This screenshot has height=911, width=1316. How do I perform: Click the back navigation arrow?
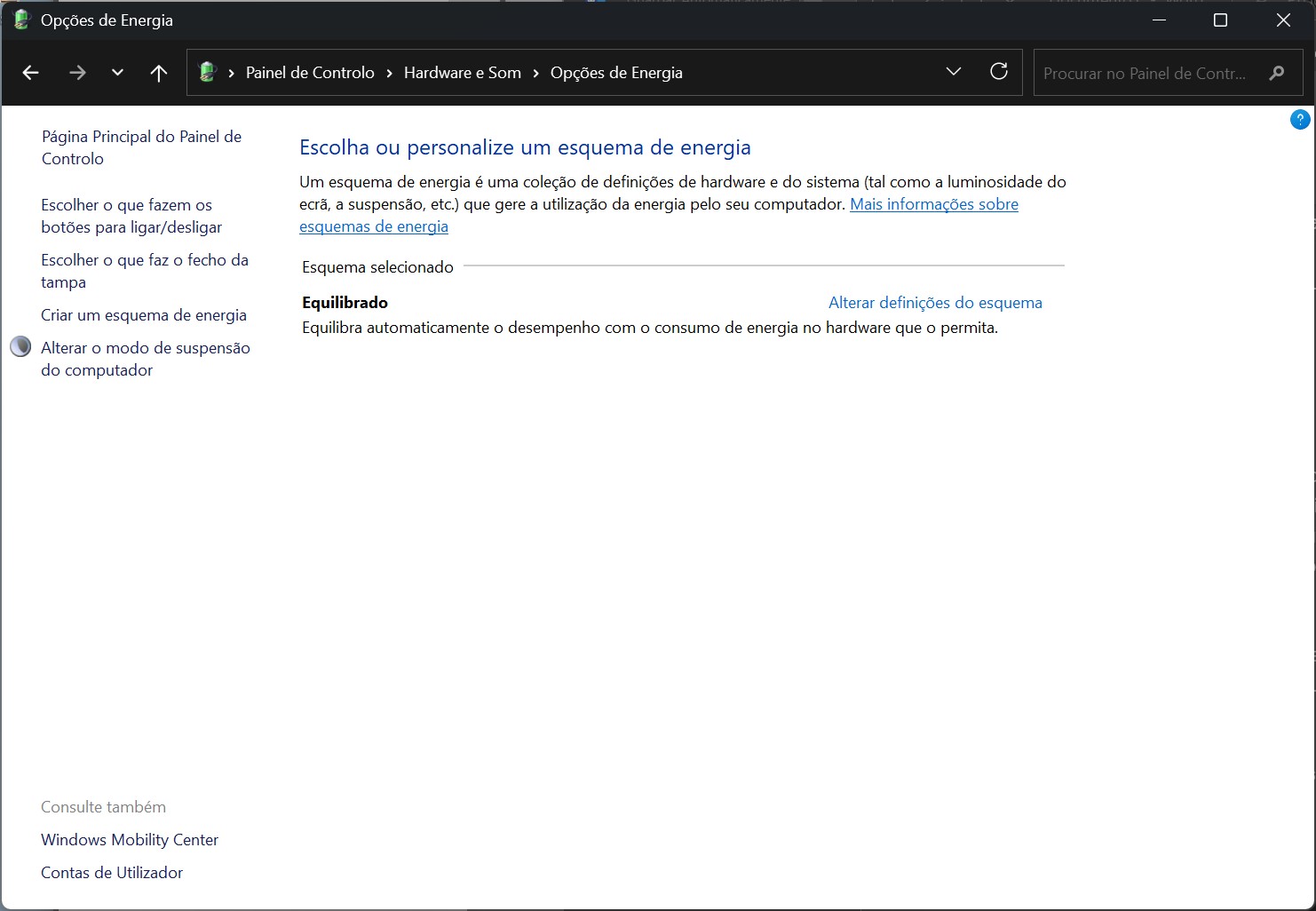pos(30,73)
